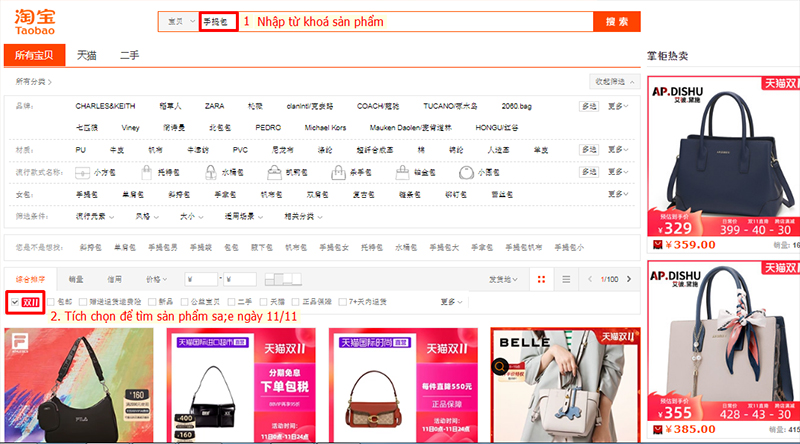This screenshot has height=444, width=800.
Task: Open the 相关分类 dropdown
Action: click(304, 216)
